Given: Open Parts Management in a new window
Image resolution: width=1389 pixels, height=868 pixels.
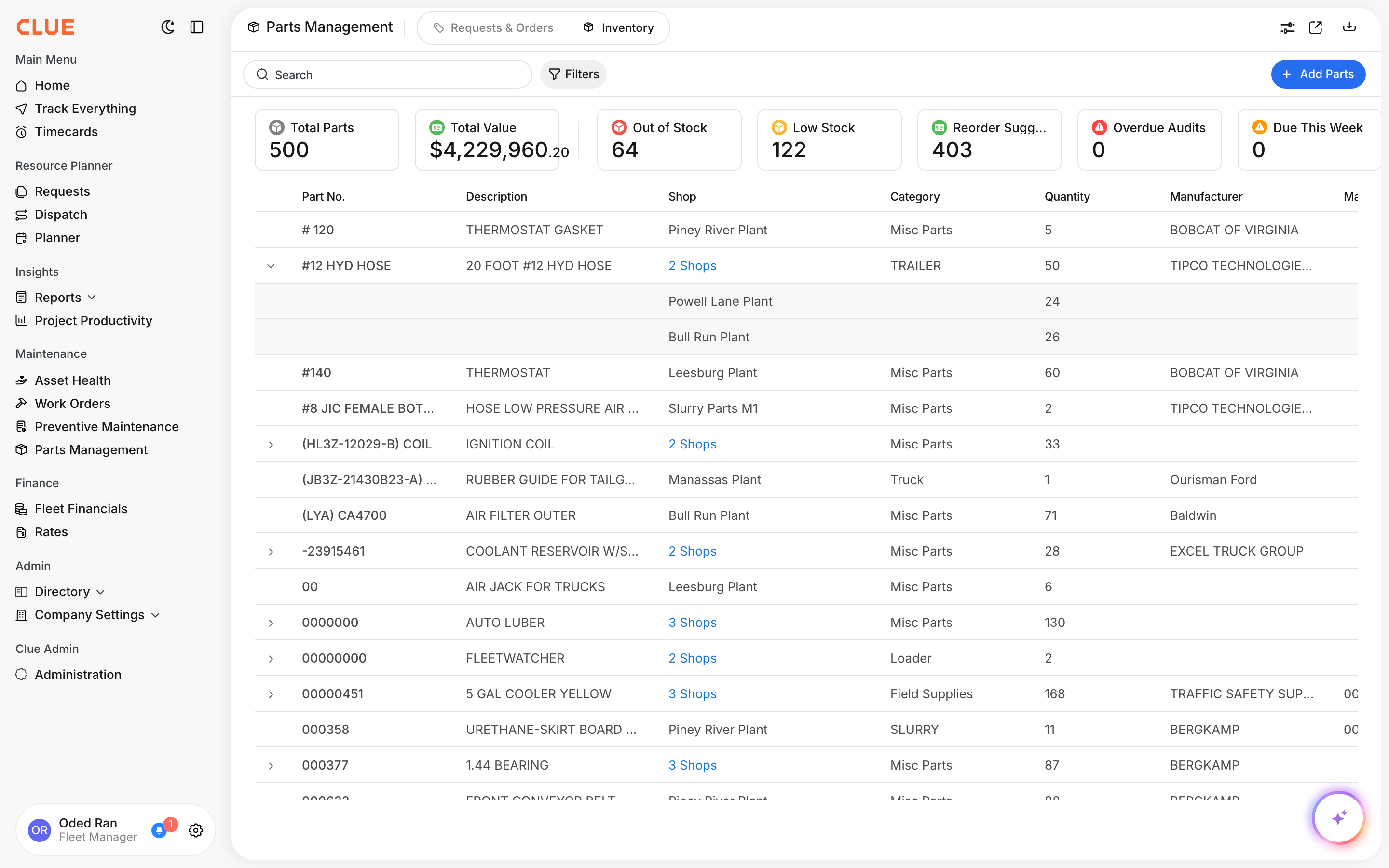Looking at the screenshot, I should (x=1316, y=27).
